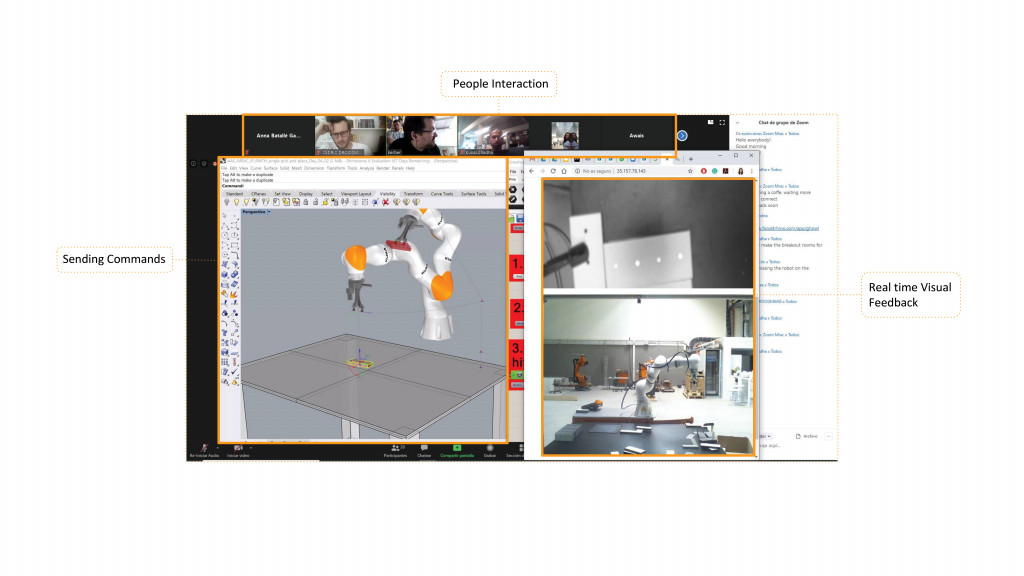This screenshot has height=576, width=1024.
Task: Open the Participantes panel
Action: point(395,449)
